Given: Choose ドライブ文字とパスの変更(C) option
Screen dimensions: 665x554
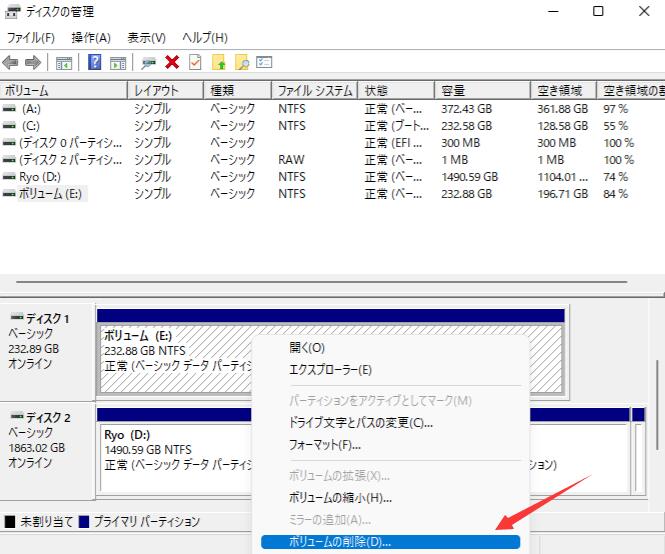Looking at the screenshot, I should (x=361, y=422).
